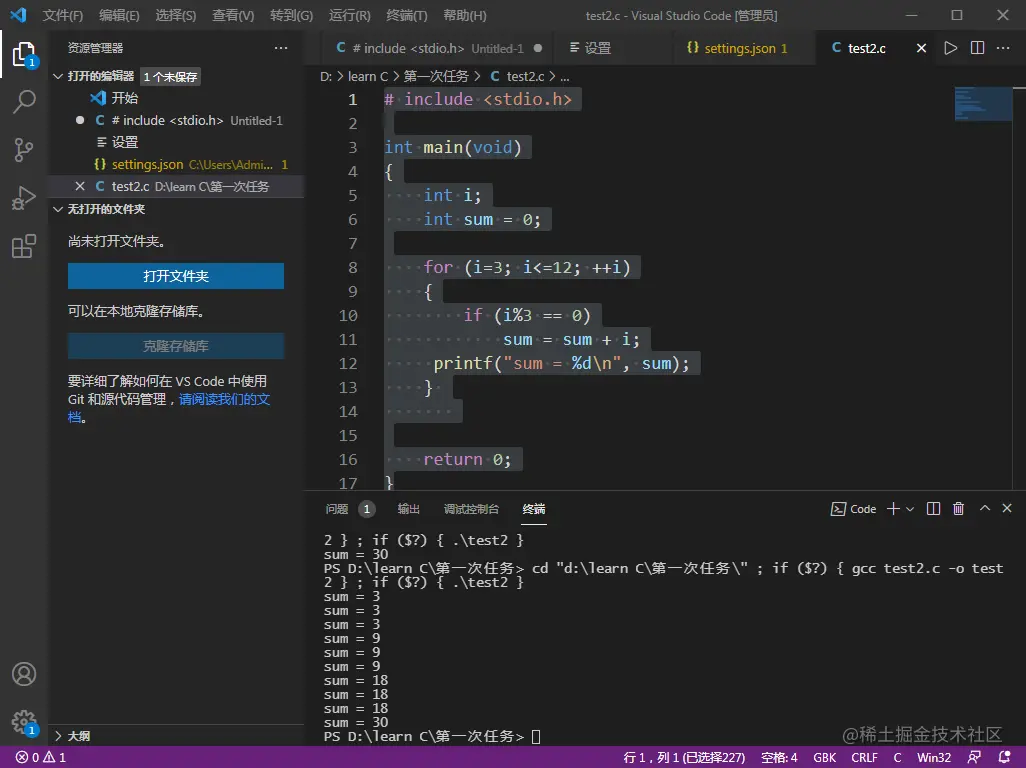Open Run and Debug view

[24, 198]
